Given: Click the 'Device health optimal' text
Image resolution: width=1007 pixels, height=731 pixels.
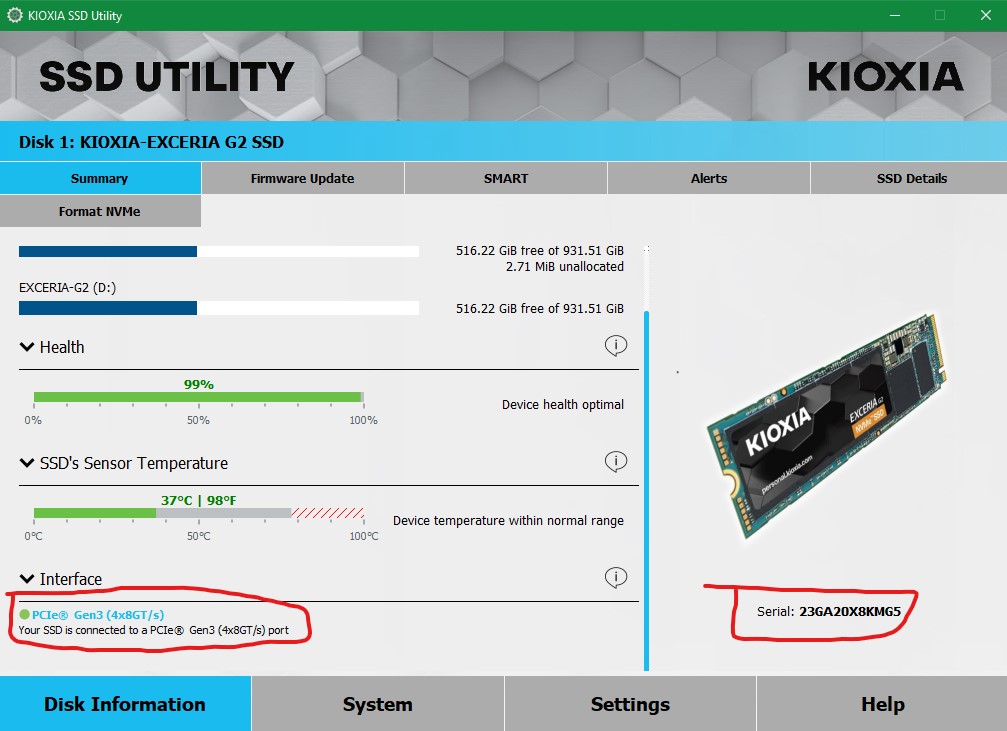Looking at the screenshot, I should click(x=563, y=405).
